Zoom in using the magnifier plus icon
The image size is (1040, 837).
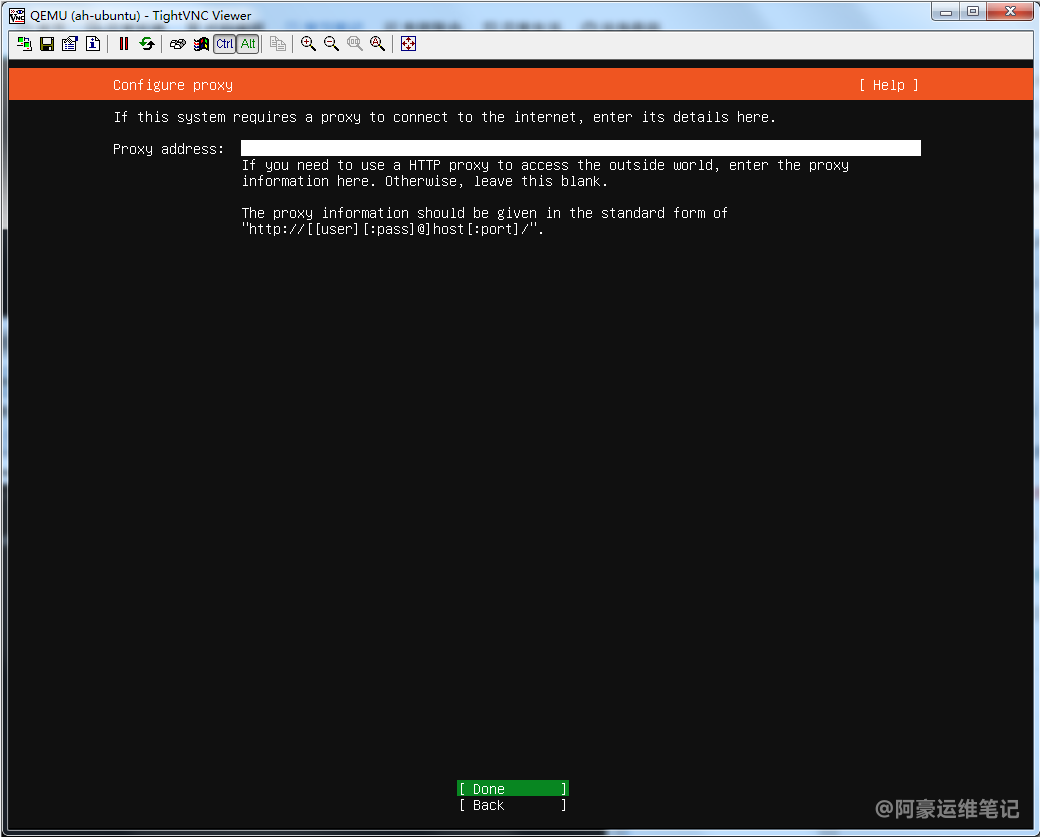click(308, 44)
